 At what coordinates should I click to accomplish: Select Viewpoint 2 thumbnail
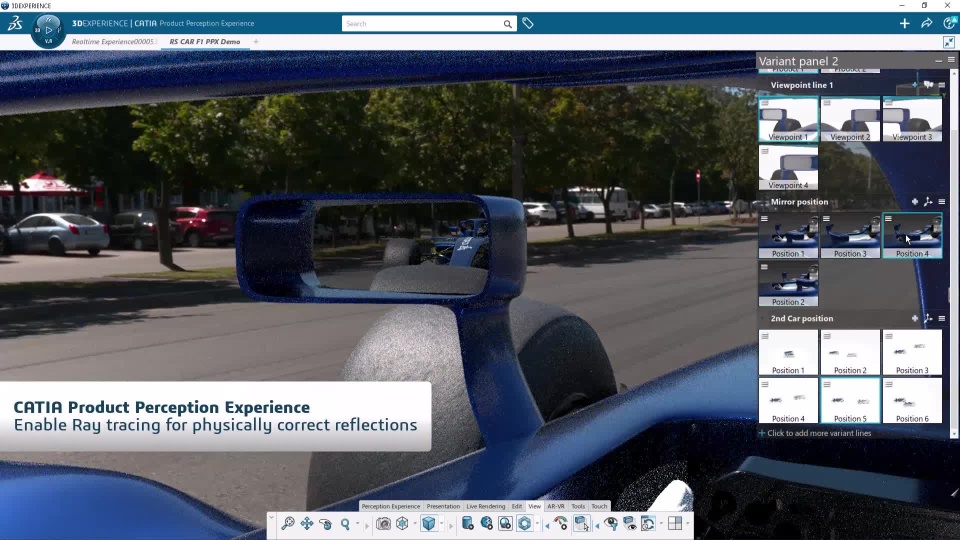point(850,119)
